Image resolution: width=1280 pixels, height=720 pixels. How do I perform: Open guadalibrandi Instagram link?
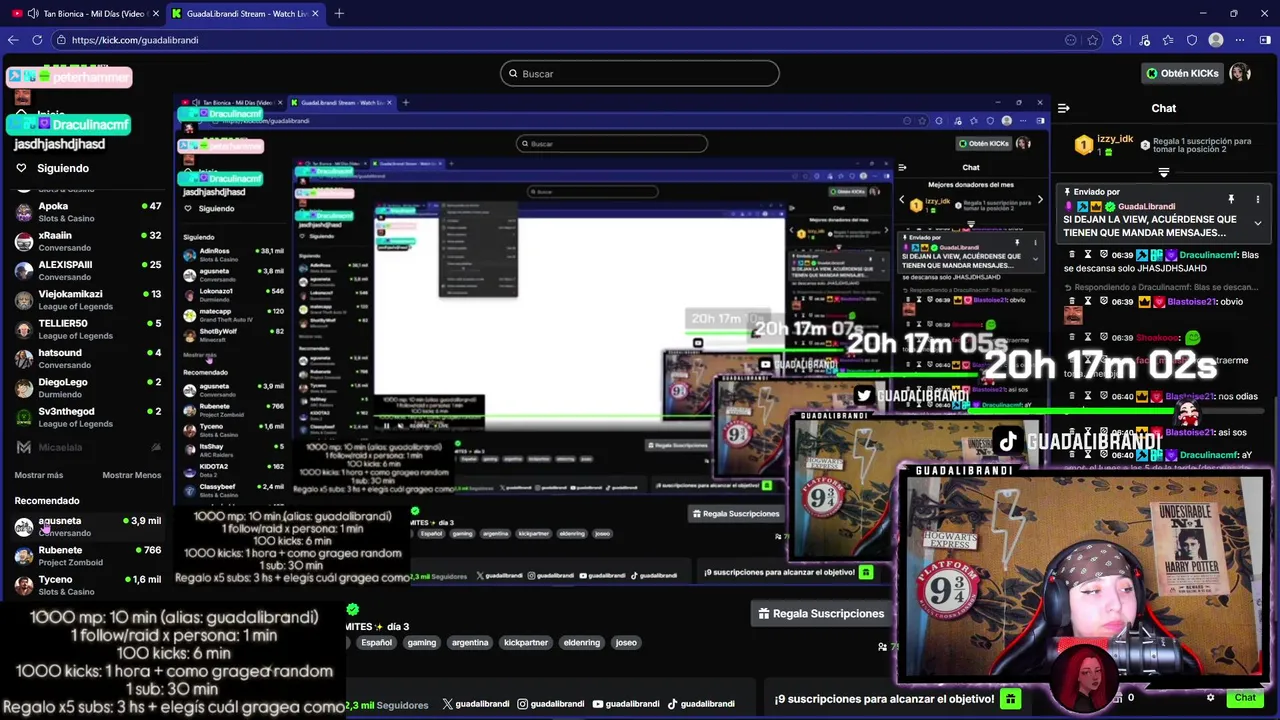[551, 704]
